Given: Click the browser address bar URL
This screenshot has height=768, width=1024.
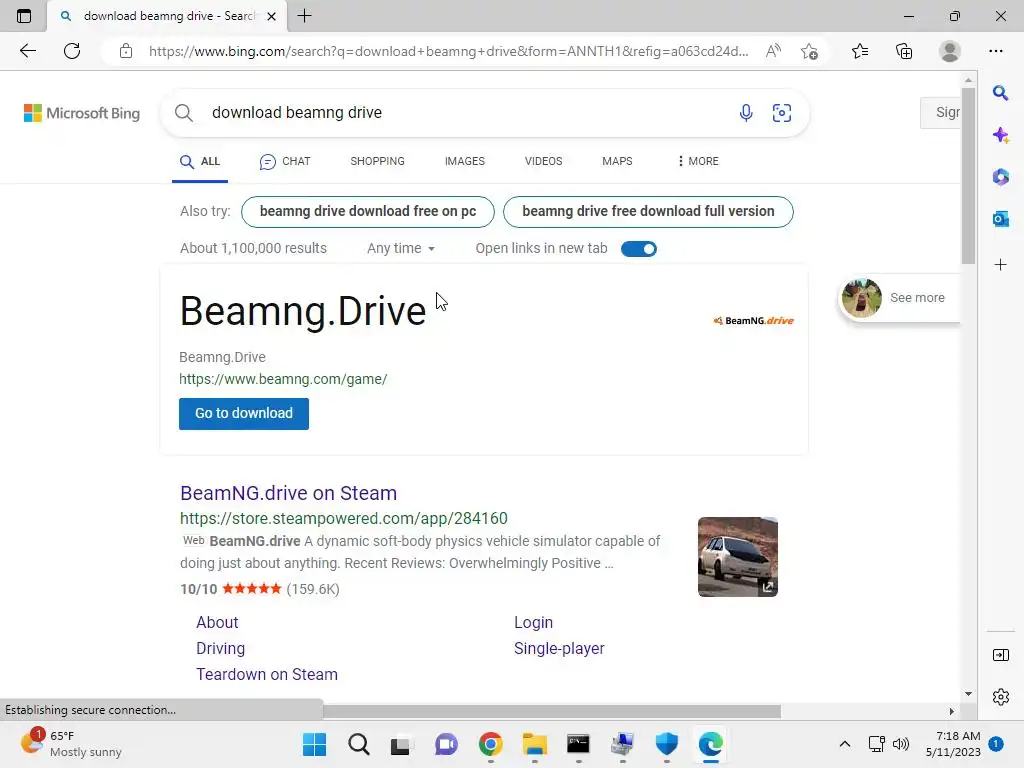Looking at the screenshot, I should tap(448, 51).
